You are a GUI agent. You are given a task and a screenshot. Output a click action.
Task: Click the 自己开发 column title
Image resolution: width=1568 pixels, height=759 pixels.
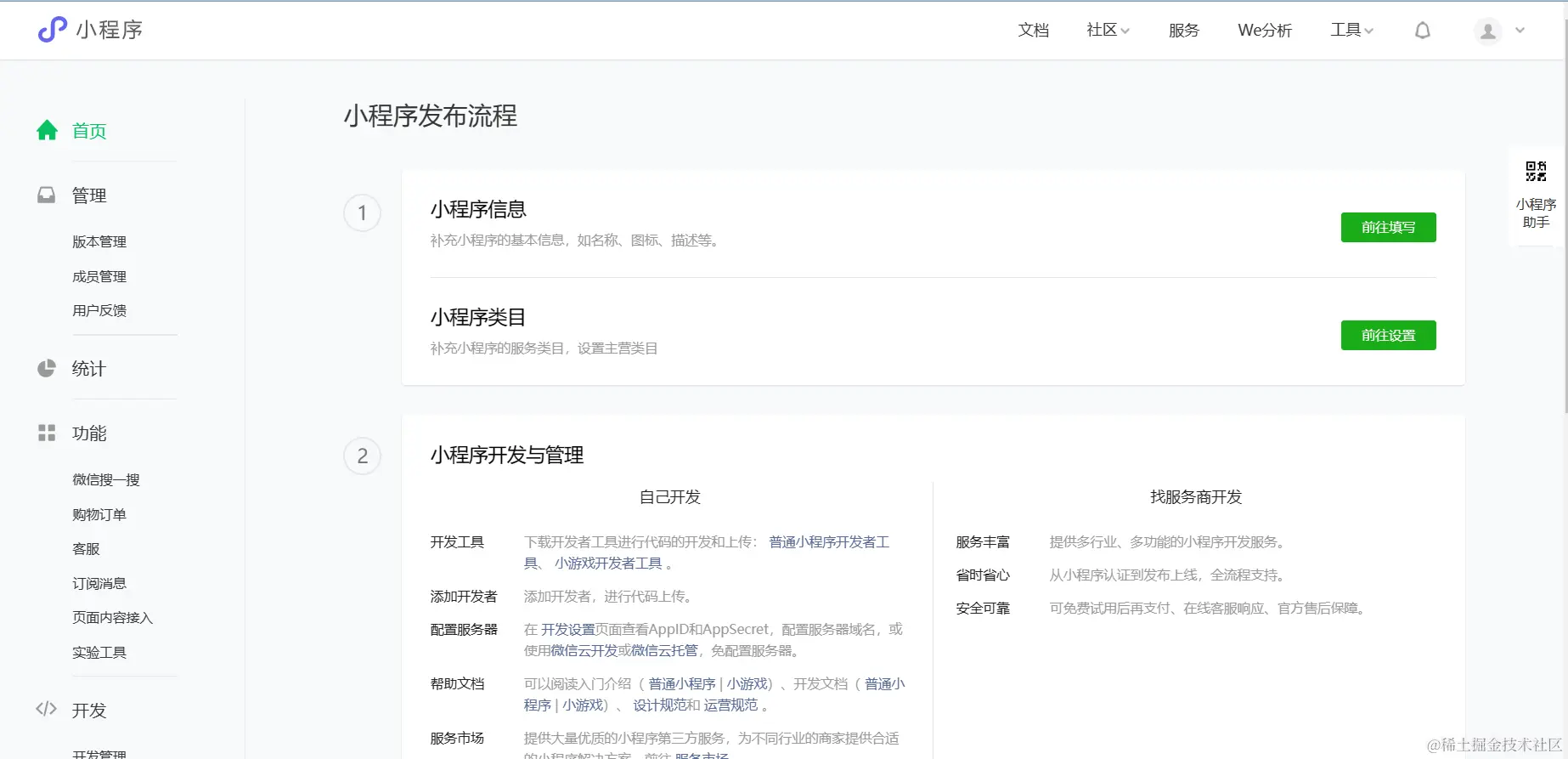(x=669, y=497)
